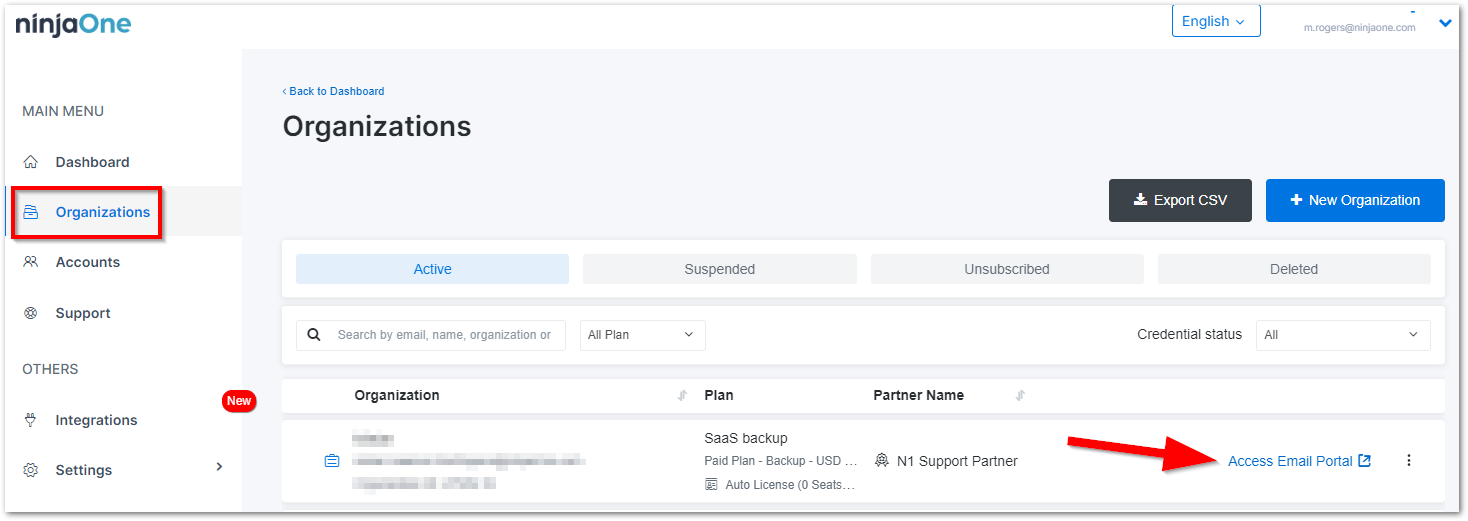Click the Integrations plug icon
Screen dimensions: 1468x521
[x=31, y=420]
